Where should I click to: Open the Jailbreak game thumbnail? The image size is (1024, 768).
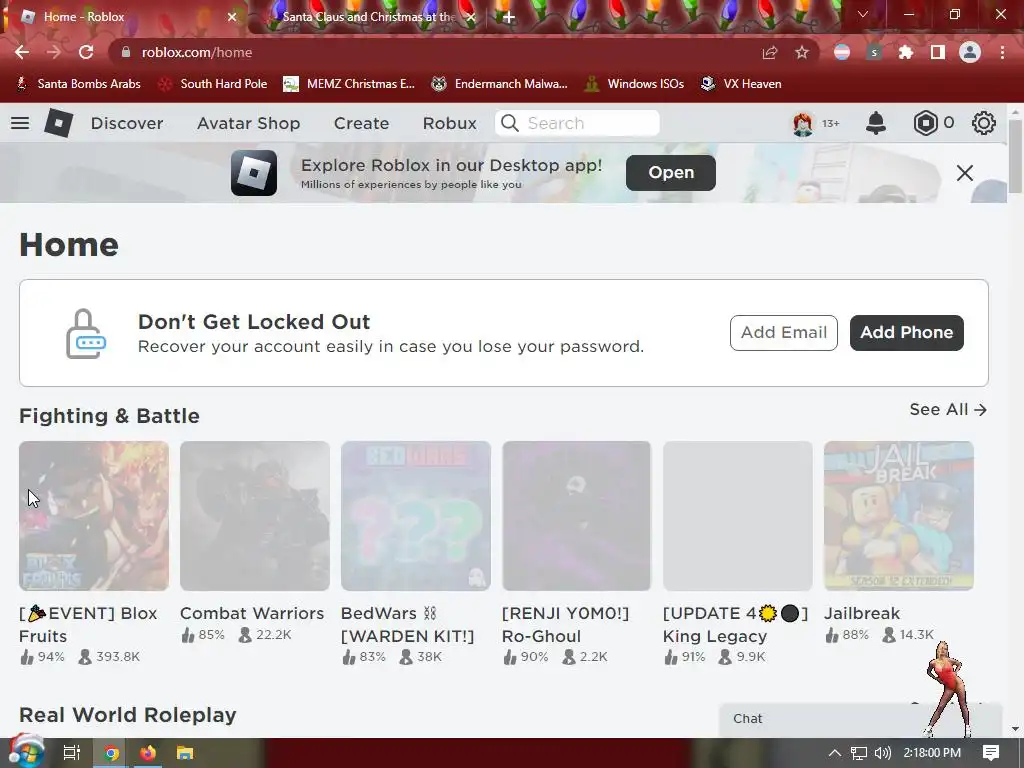(899, 516)
